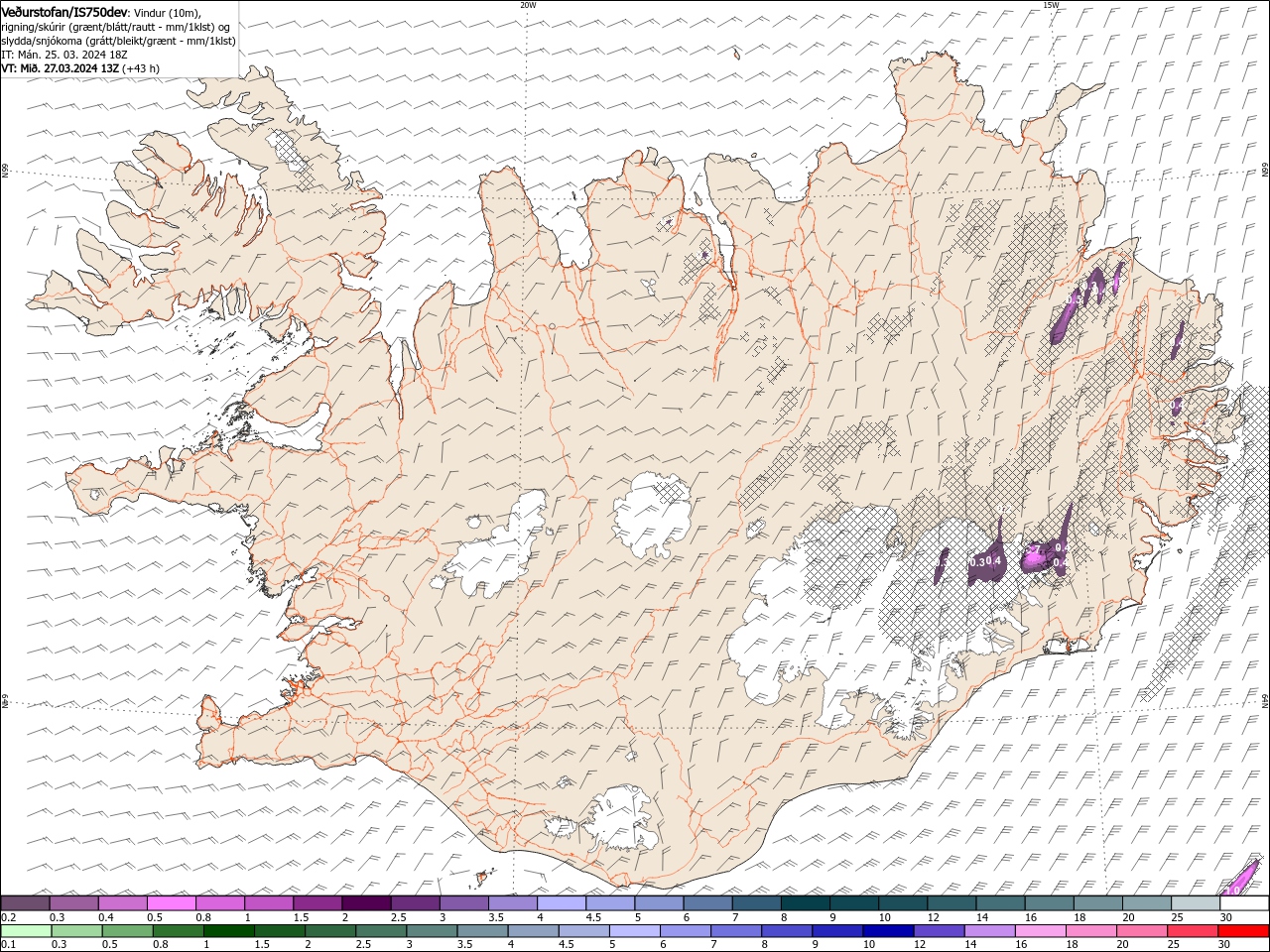The height and width of the screenshot is (952, 1270).
Task: Pick the light pink swatch labeled 16 in bottom legend row
Action: [x=1039, y=931]
